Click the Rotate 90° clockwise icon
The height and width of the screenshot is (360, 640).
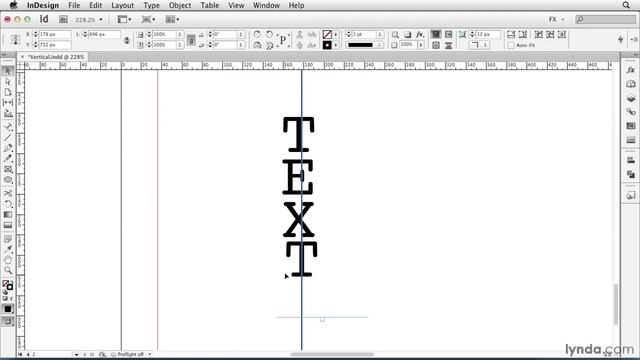257,34
